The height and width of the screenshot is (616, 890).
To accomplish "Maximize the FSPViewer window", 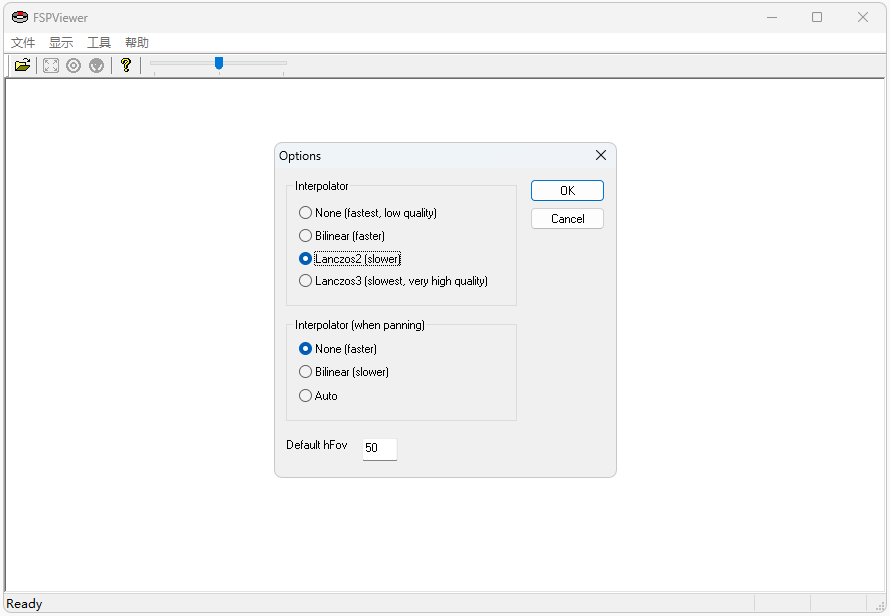I will coord(817,17).
